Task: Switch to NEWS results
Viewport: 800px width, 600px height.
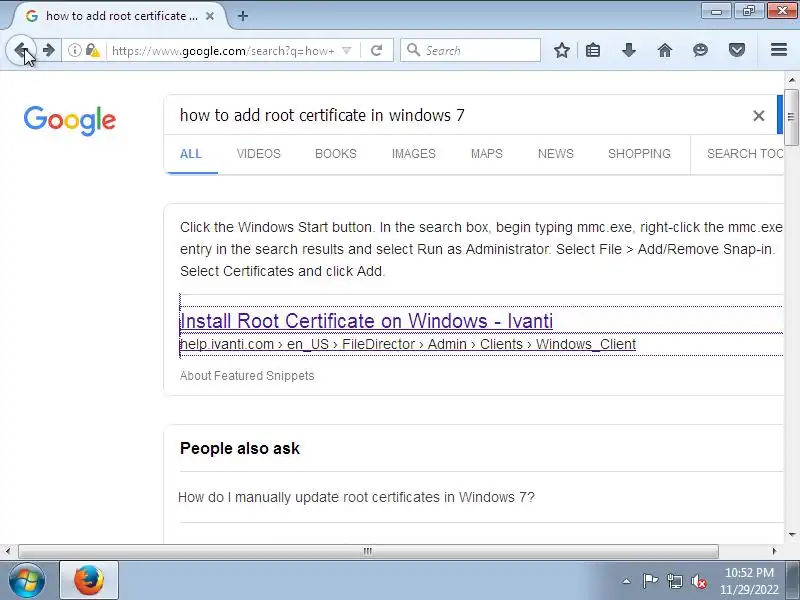Action: coord(556,154)
